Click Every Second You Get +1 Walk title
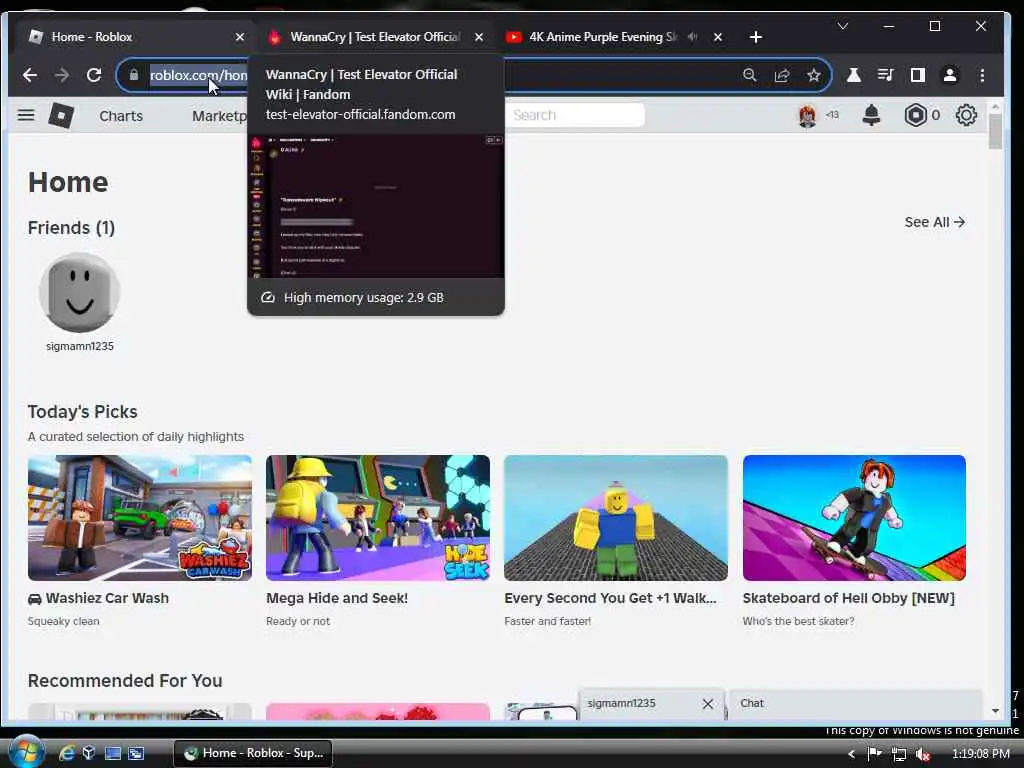The width and height of the screenshot is (1024, 768). (x=610, y=598)
